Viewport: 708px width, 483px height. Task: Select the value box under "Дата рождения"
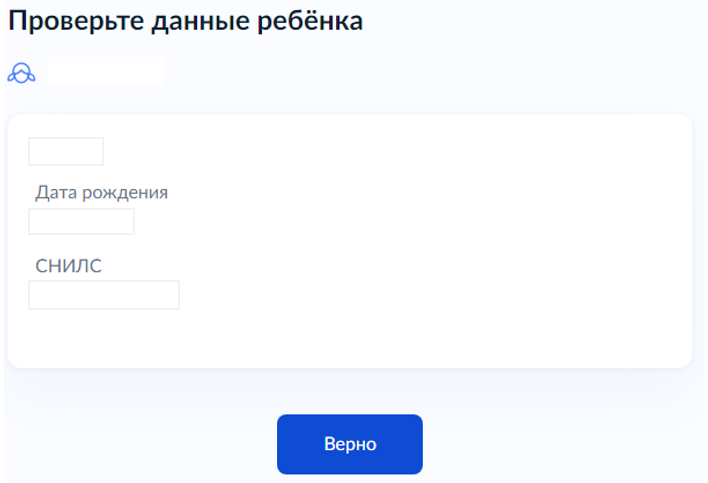tap(81, 222)
